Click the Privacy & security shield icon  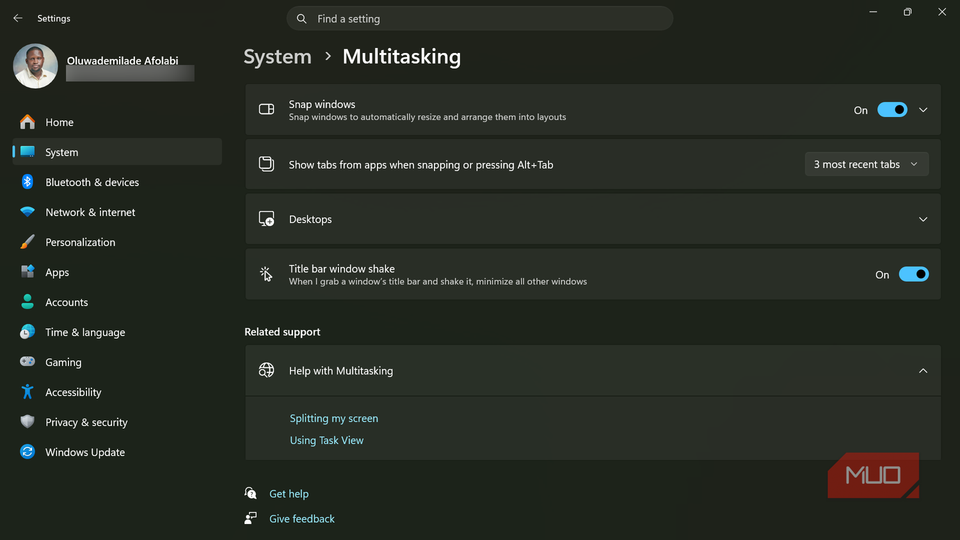pos(28,422)
